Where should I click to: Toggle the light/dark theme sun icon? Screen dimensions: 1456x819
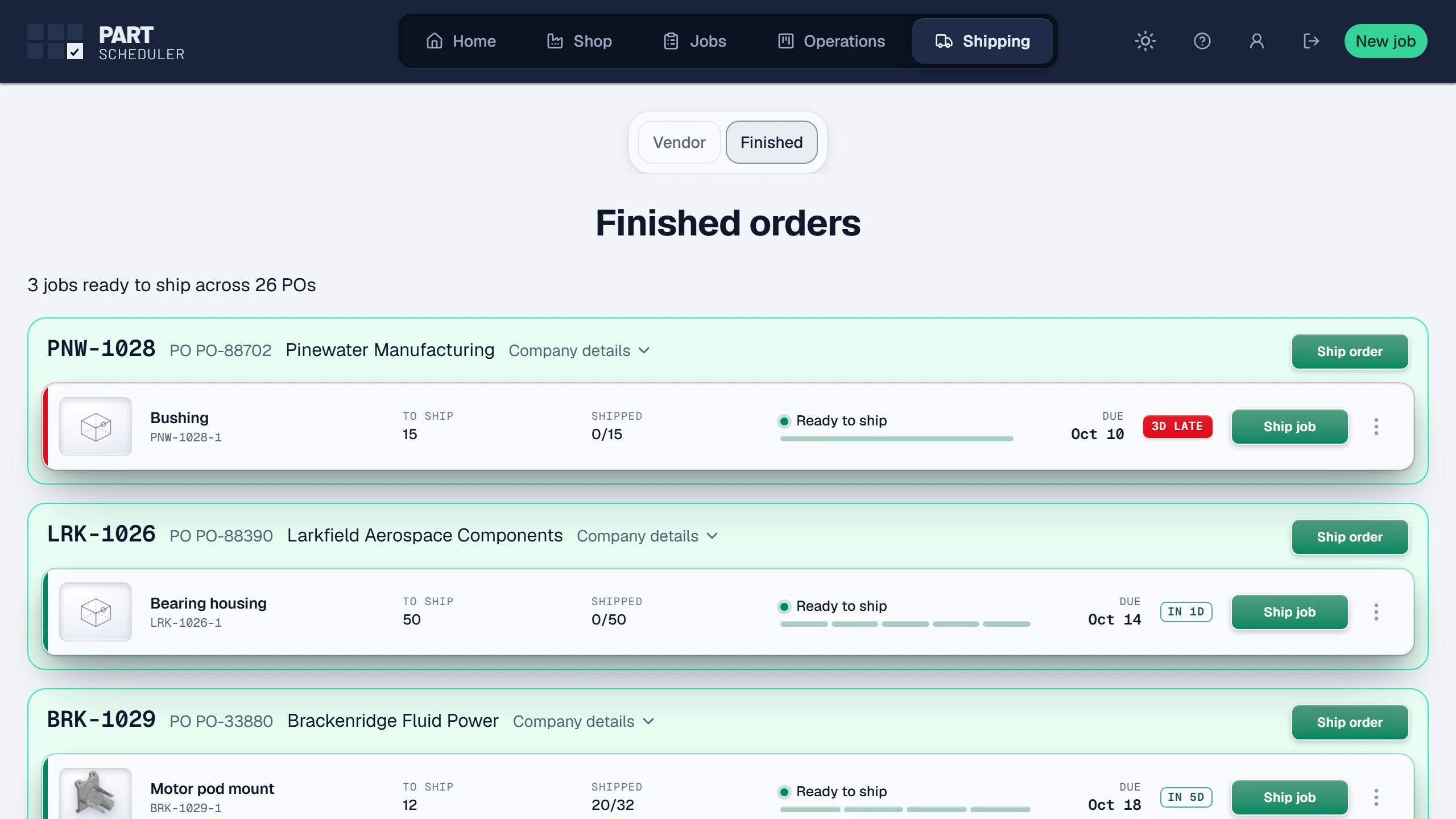(x=1145, y=41)
